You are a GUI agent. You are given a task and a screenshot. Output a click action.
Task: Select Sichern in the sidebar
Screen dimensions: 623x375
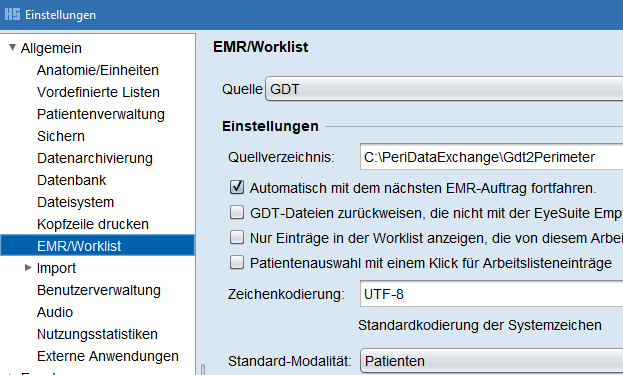click(x=61, y=136)
